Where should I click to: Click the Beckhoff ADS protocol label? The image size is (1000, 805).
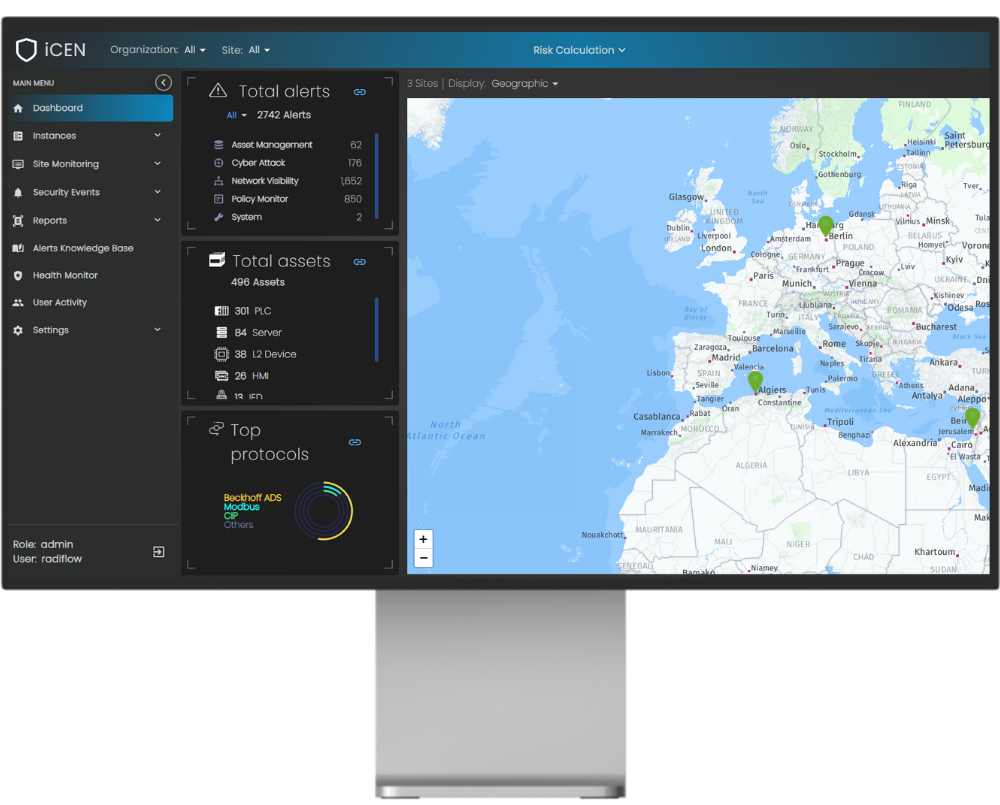pos(253,497)
